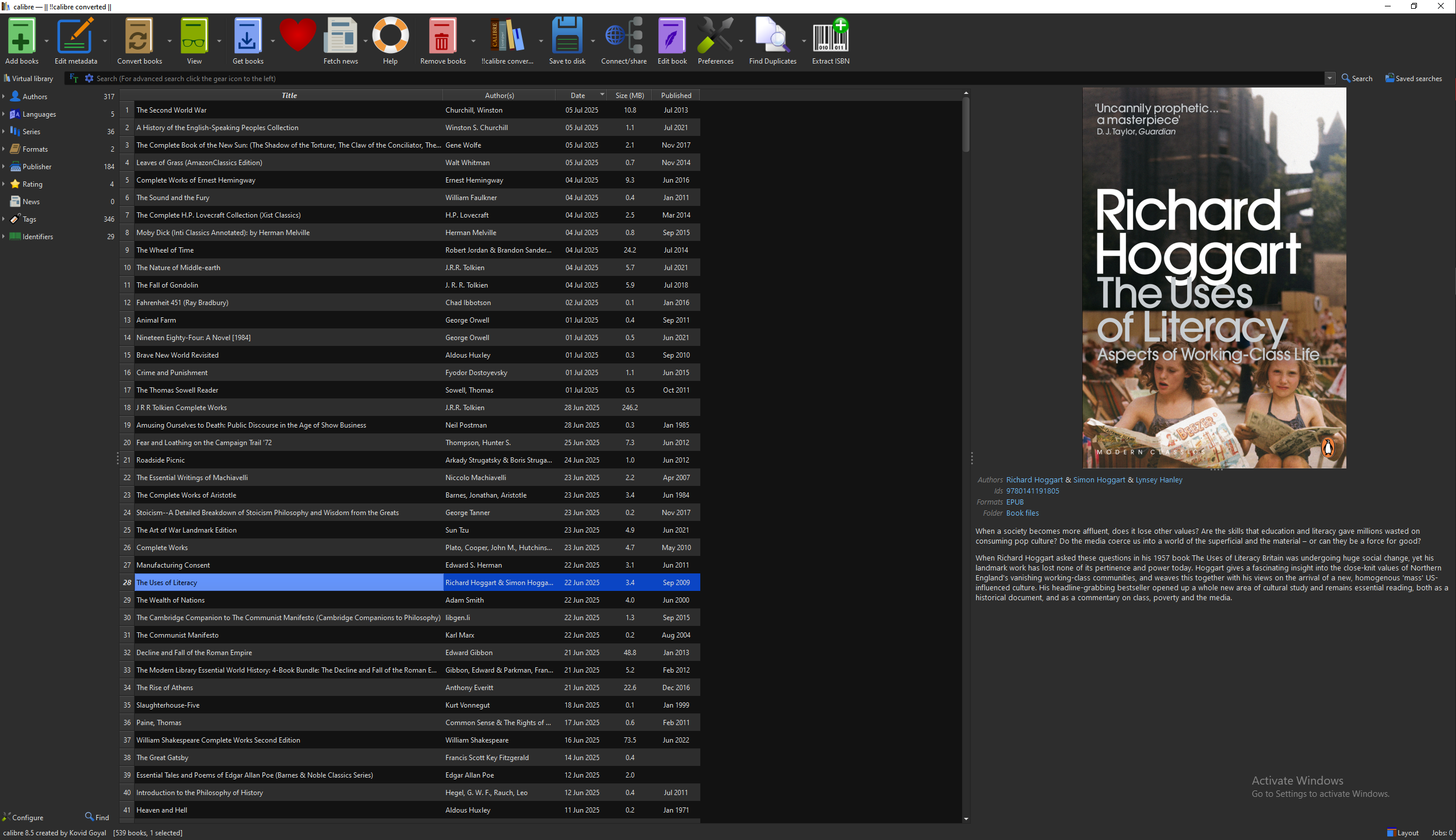Open Remove books dropdown arrow
The image size is (1456, 840).
(x=473, y=41)
